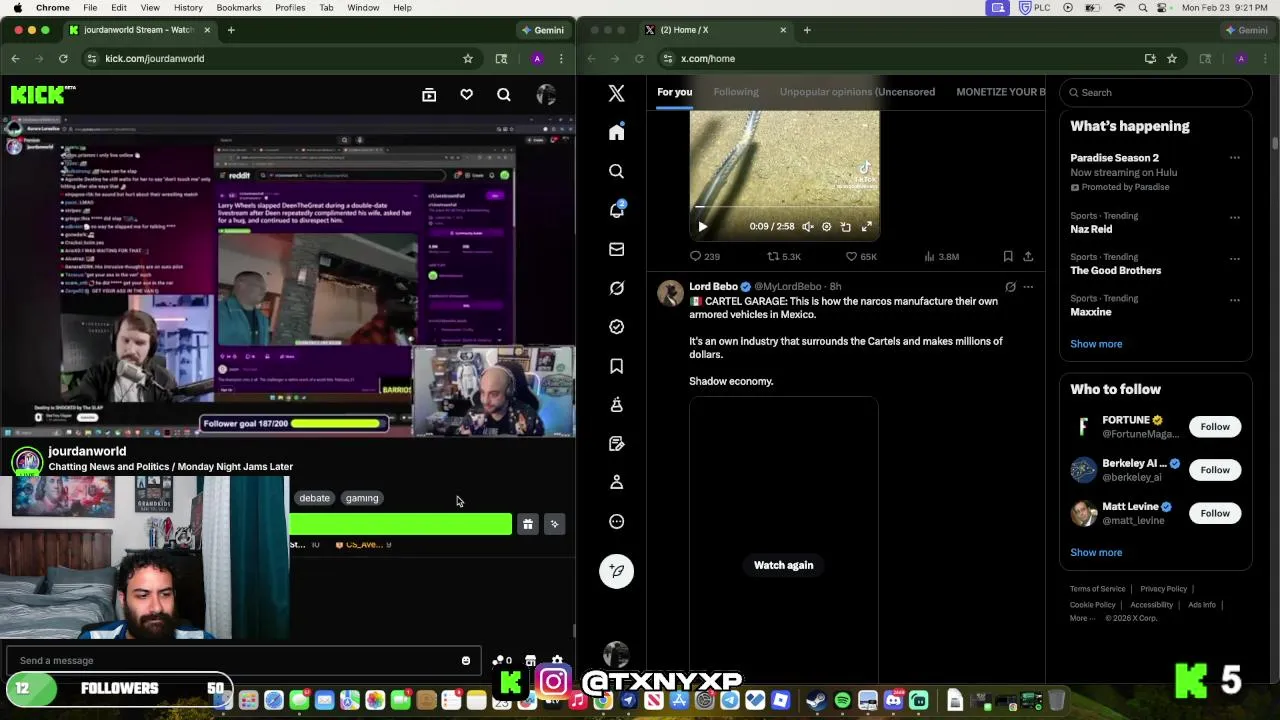This screenshot has height=720, width=1280.
Task: Open the Privacy Policy link
Action: pos(1163,589)
